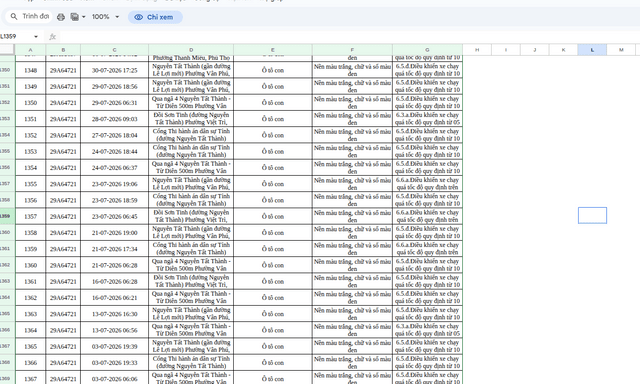This screenshot has width=640, height=384.
Task: Expand the filter views dropdown arrow
Action: pyautogui.click(x=84, y=17)
